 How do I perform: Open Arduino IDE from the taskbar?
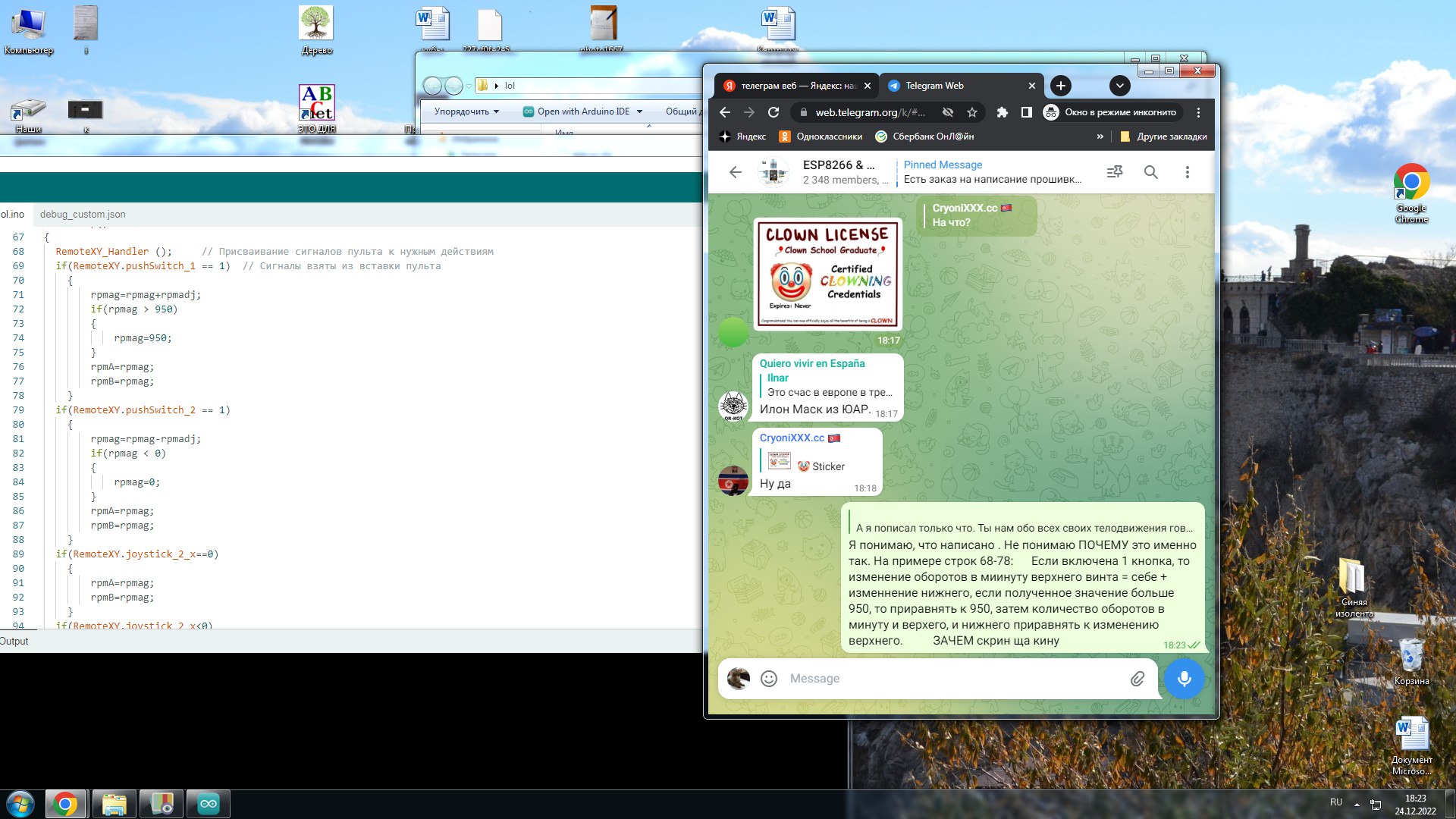click(x=208, y=804)
